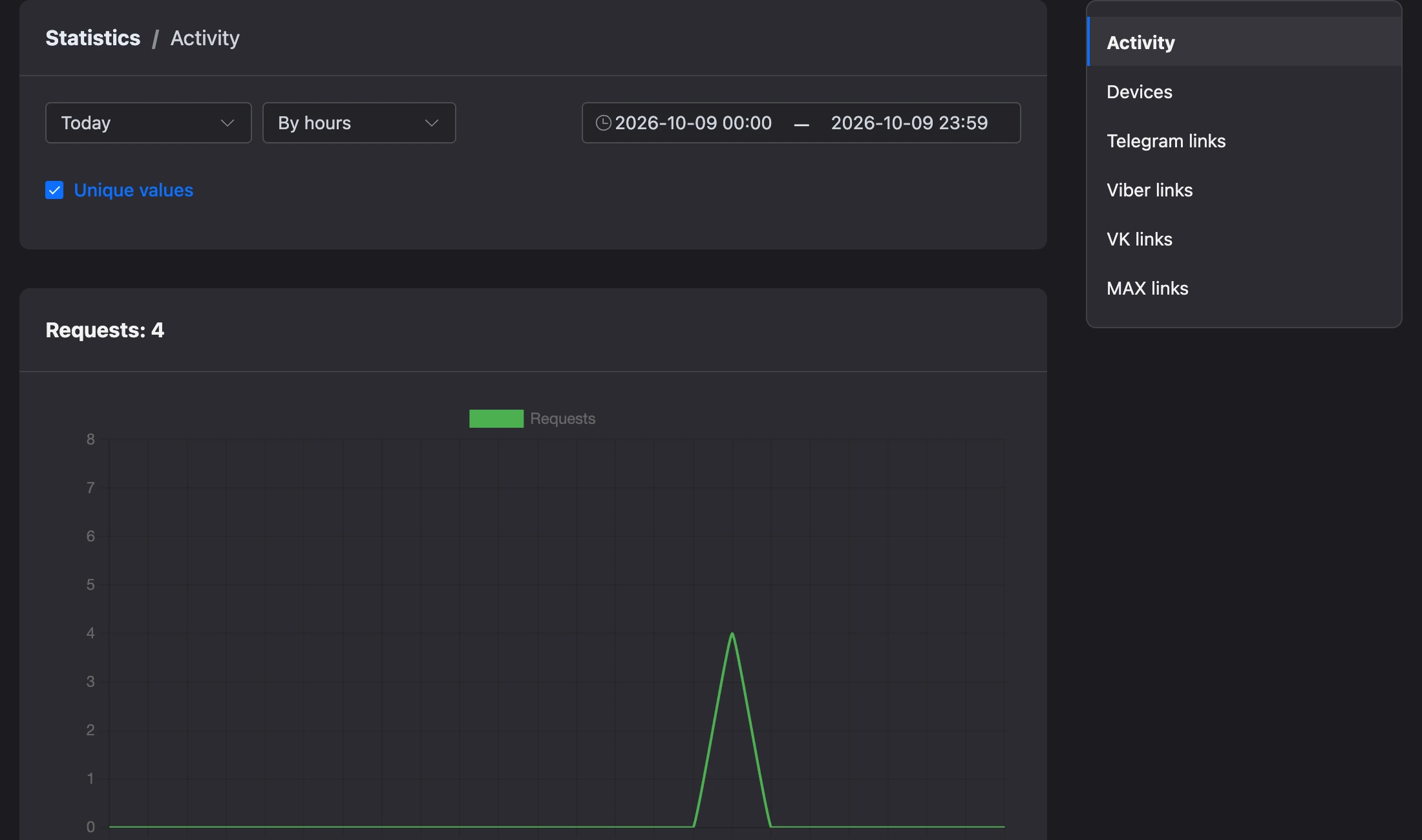Viewport: 1422px width, 840px height.
Task: Click the peak of the green chart line
Action: [x=732, y=634]
